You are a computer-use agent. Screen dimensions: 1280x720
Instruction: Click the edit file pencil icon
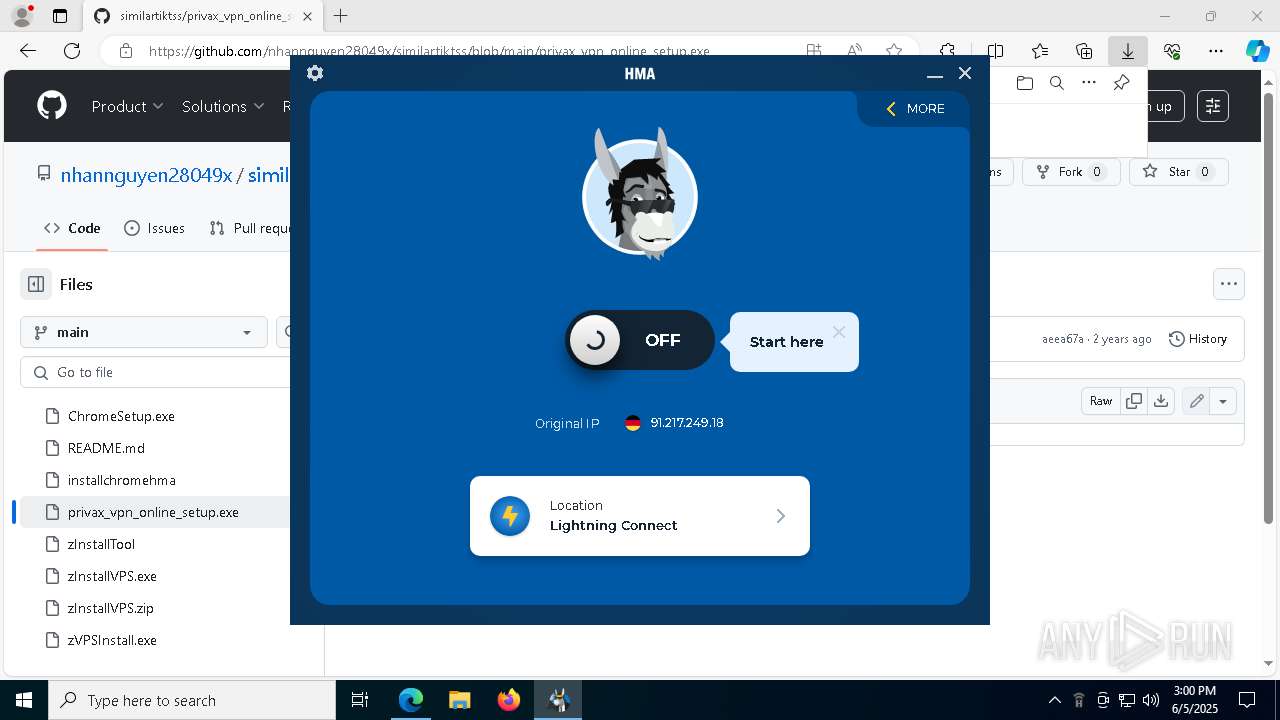pos(1196,401)
